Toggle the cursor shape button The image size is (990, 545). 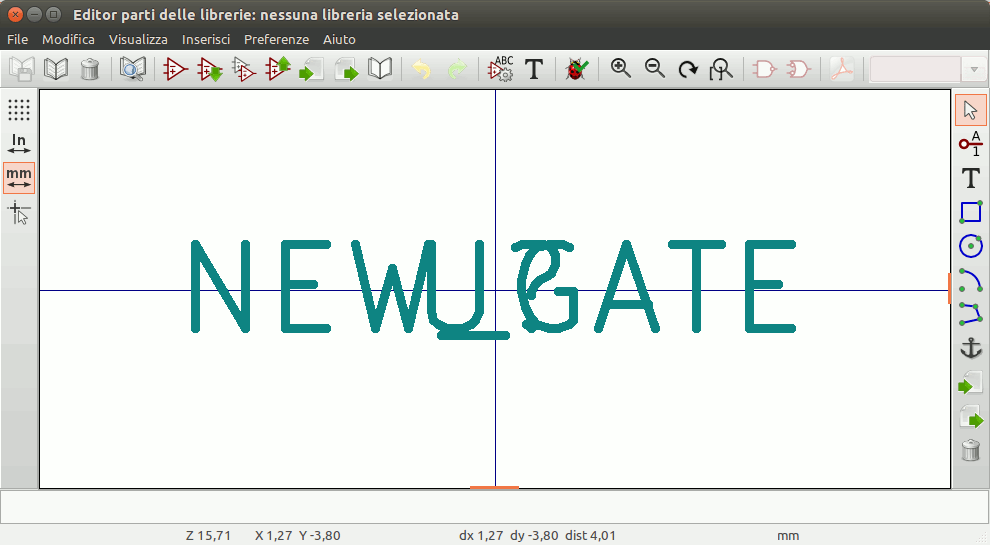(x=19, y=212)
